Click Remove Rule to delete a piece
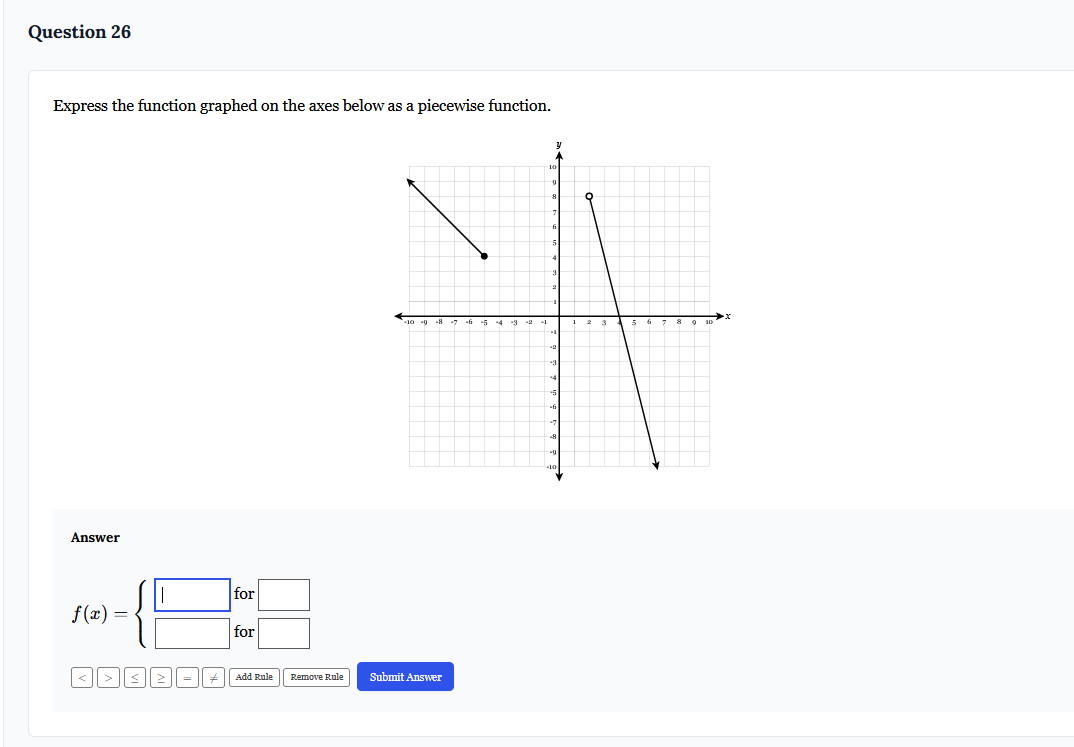Viewport: 1074px width, 747px height. (x=316, y=677)
